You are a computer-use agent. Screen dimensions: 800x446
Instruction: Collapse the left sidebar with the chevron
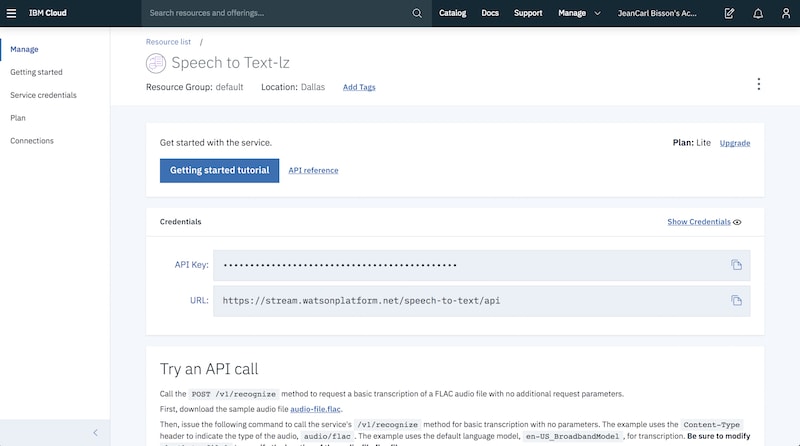95,433
